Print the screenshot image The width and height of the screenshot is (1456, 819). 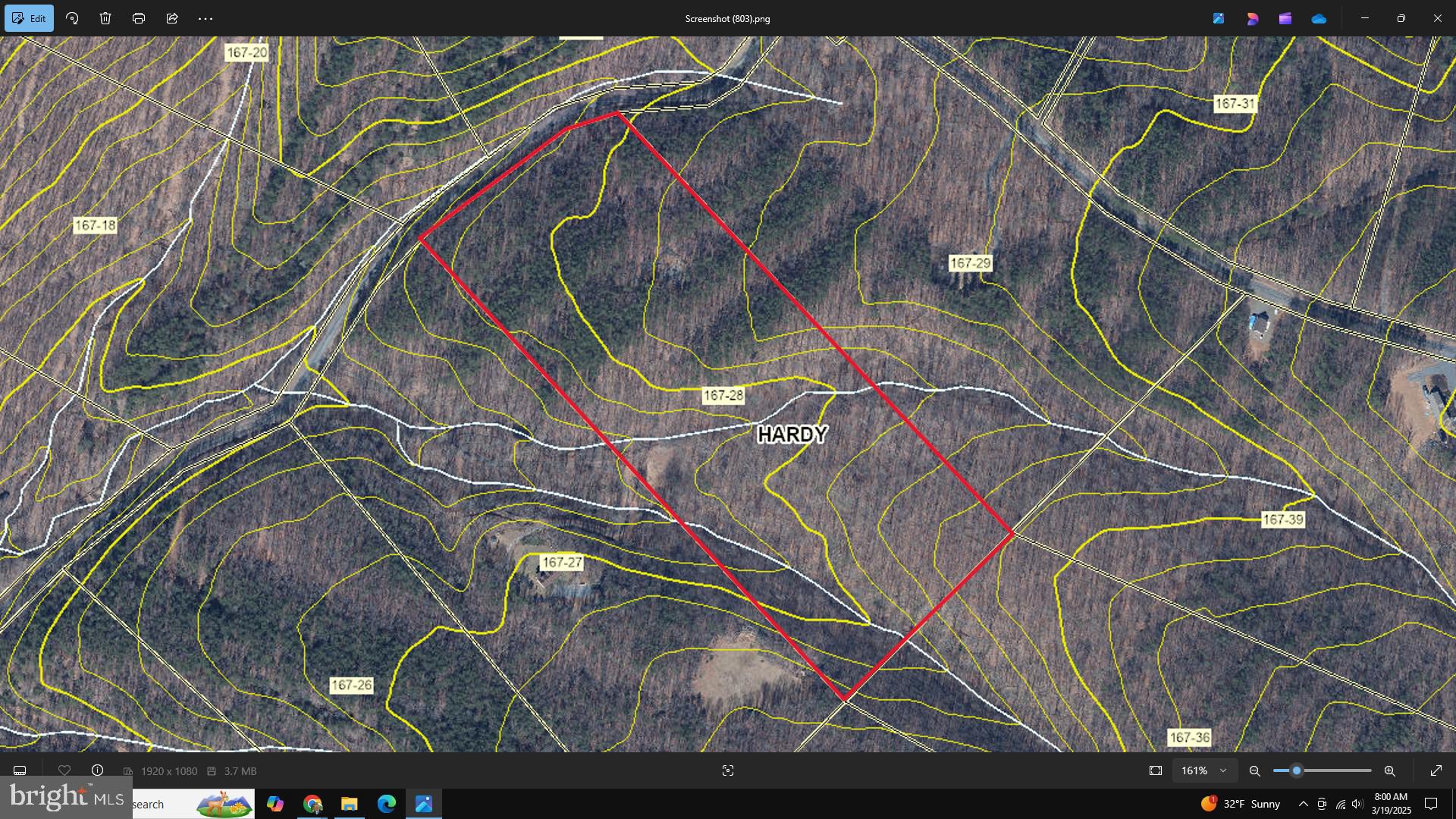pos(139,18)
